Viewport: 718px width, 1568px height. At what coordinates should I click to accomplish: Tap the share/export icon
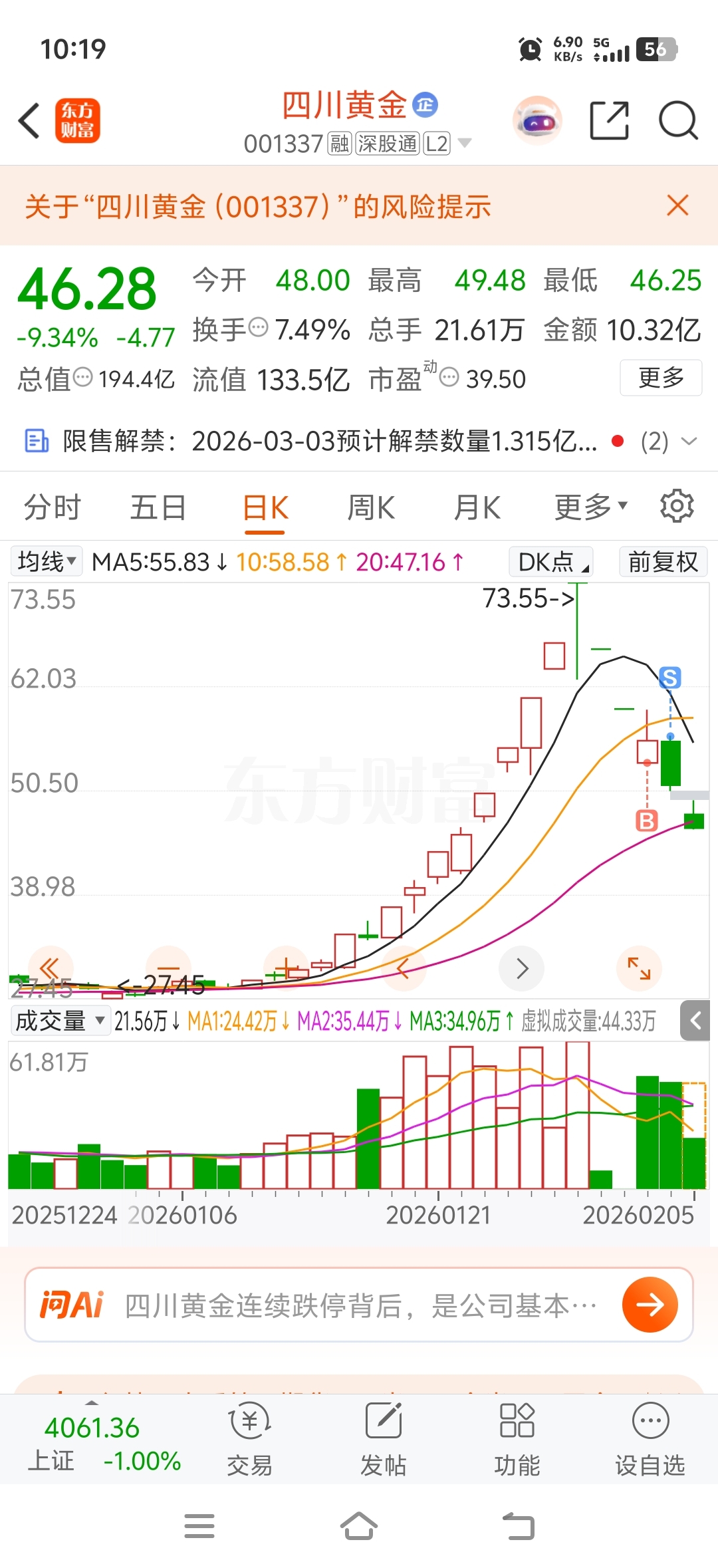pos(610,120)
